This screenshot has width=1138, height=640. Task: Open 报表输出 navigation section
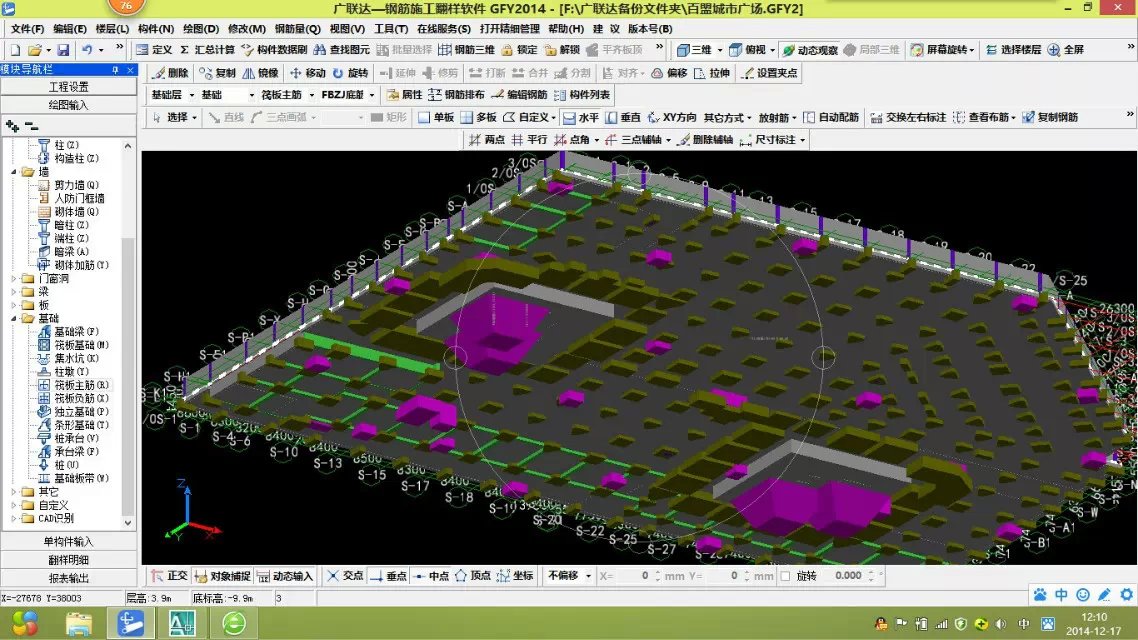[68, 578]
